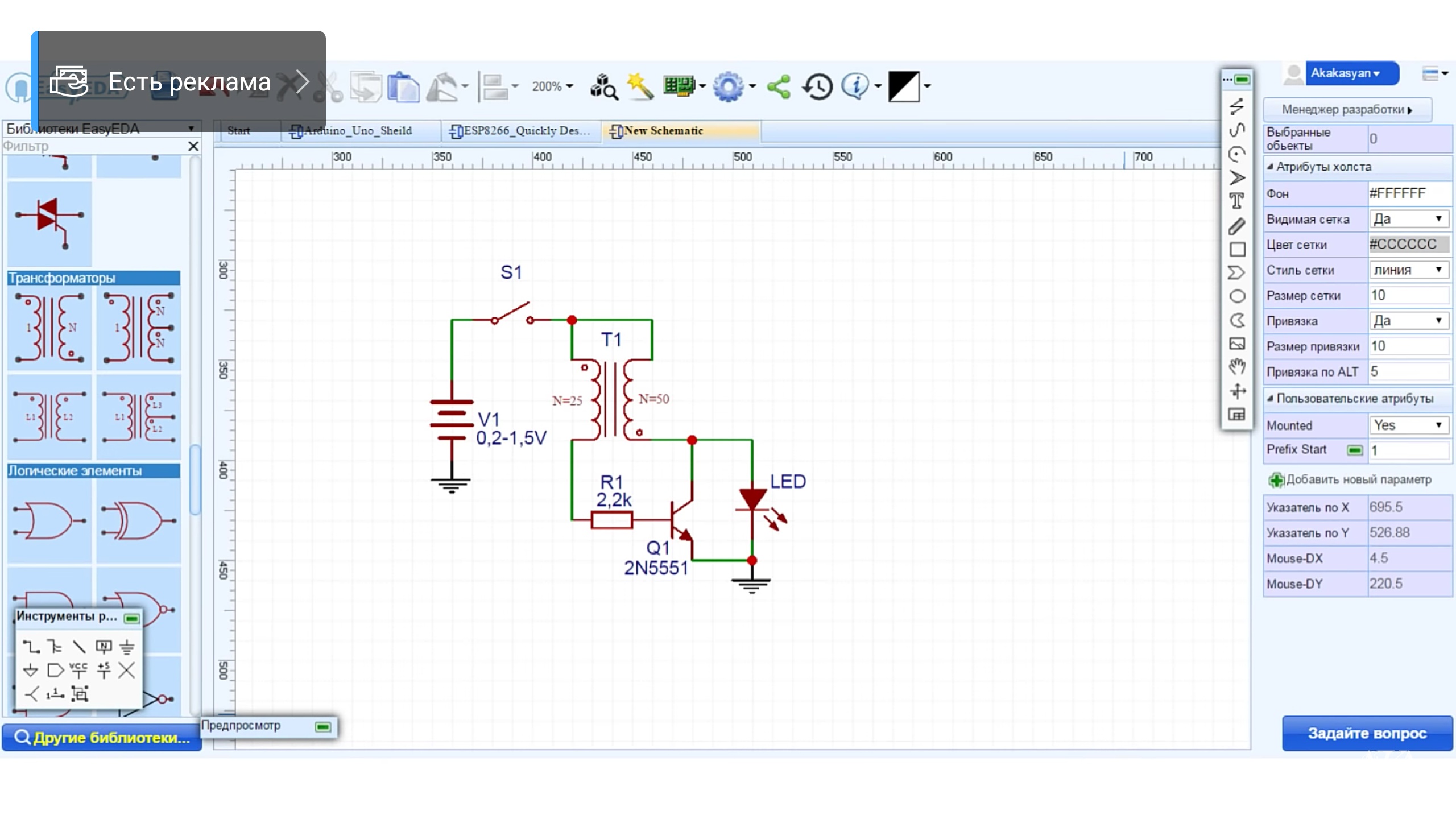Minimize the wiring tools floating panel
This screenshot has width=1456, height=819.
(x=132, y=618)
